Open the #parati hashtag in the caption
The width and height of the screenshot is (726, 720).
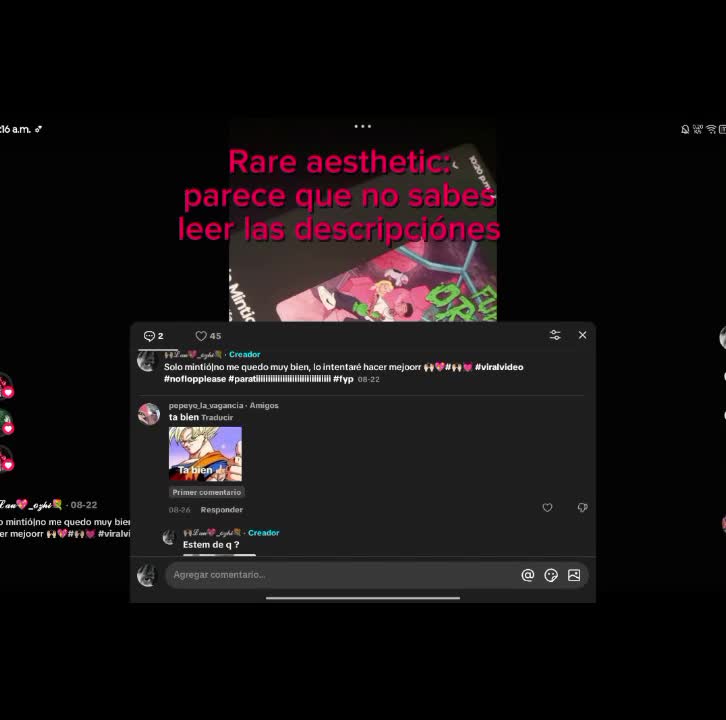point(280,379)
